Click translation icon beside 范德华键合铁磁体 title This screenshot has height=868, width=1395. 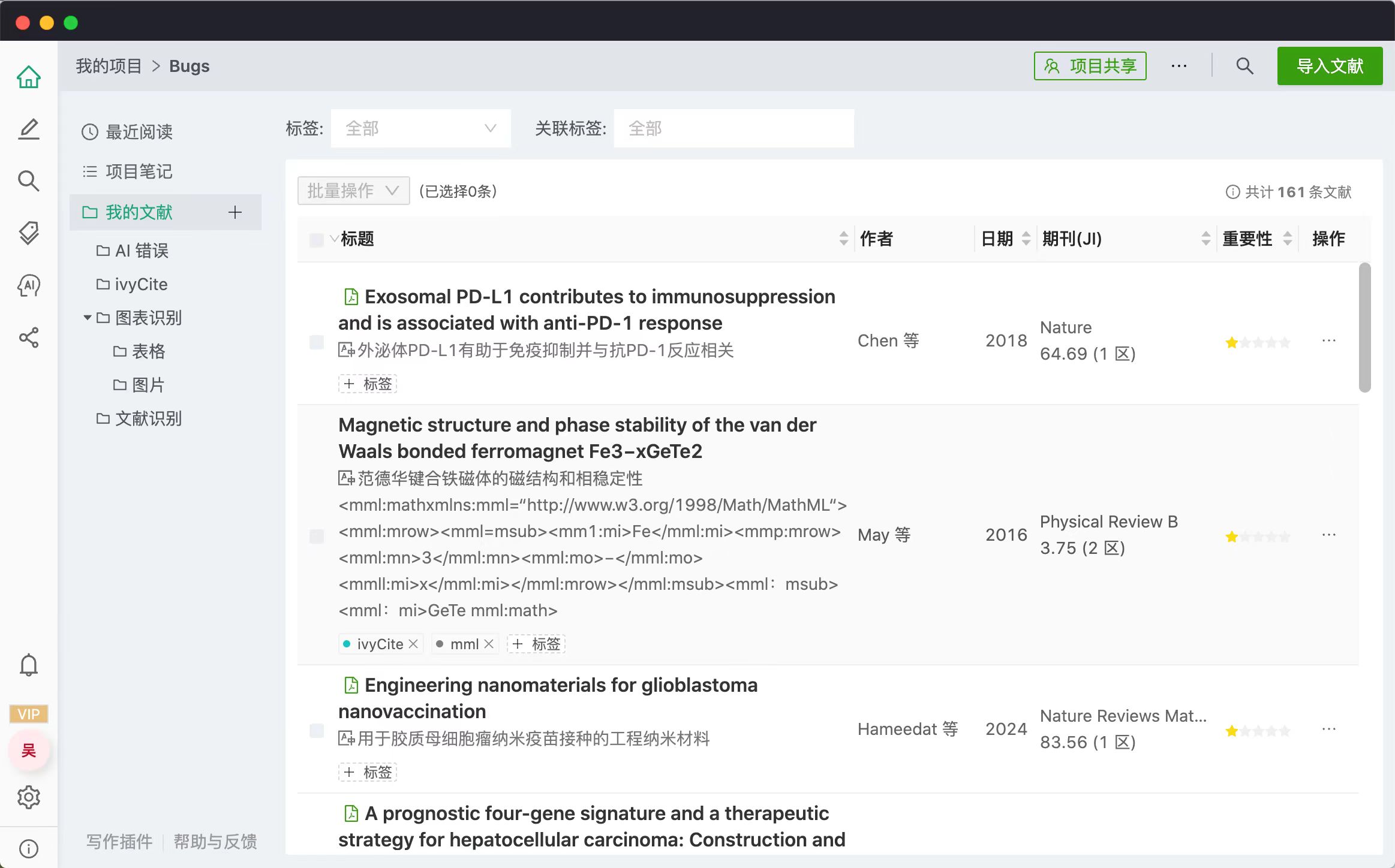click(x=347, y=478)
